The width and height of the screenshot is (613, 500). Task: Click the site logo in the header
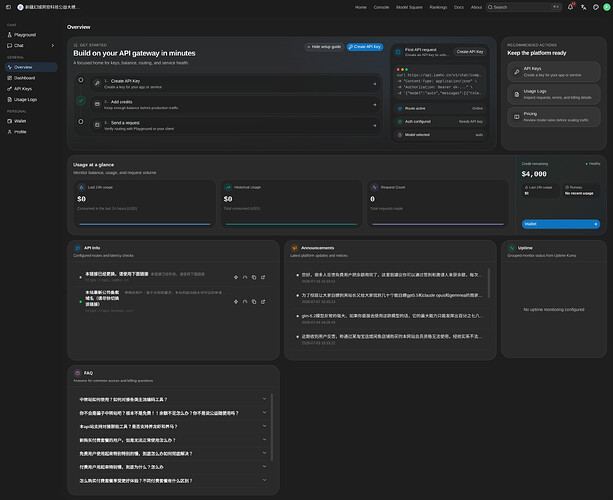20,7
